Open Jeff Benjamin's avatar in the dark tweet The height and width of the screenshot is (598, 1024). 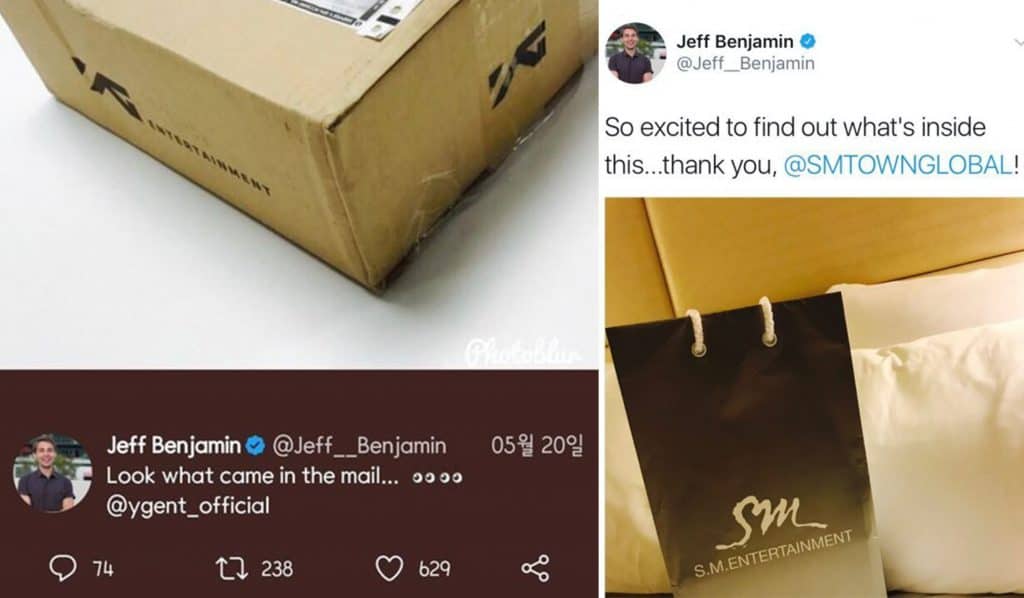[x=53, y=473]
